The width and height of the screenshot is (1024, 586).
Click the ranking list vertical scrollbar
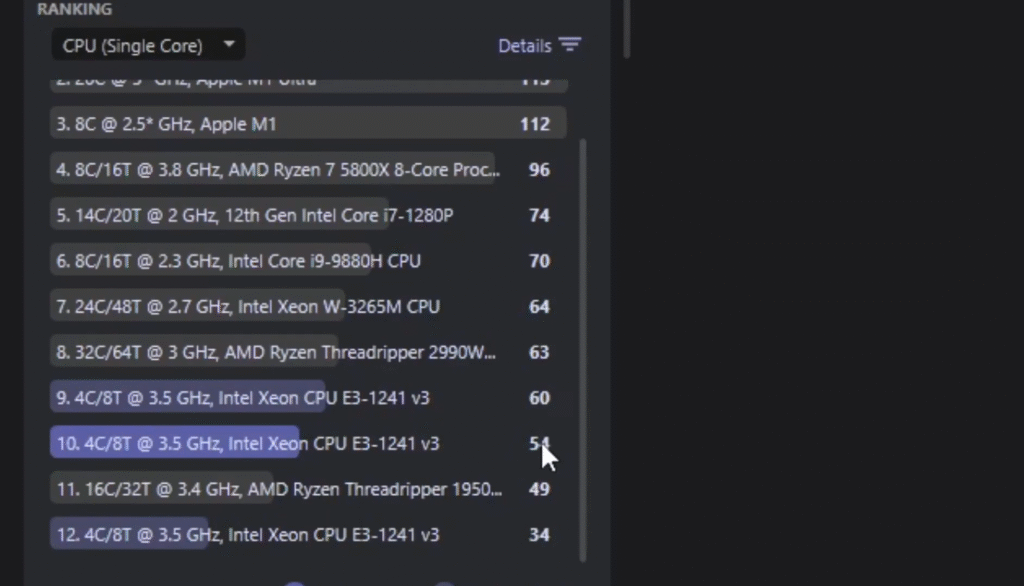[x=584, y=350]
